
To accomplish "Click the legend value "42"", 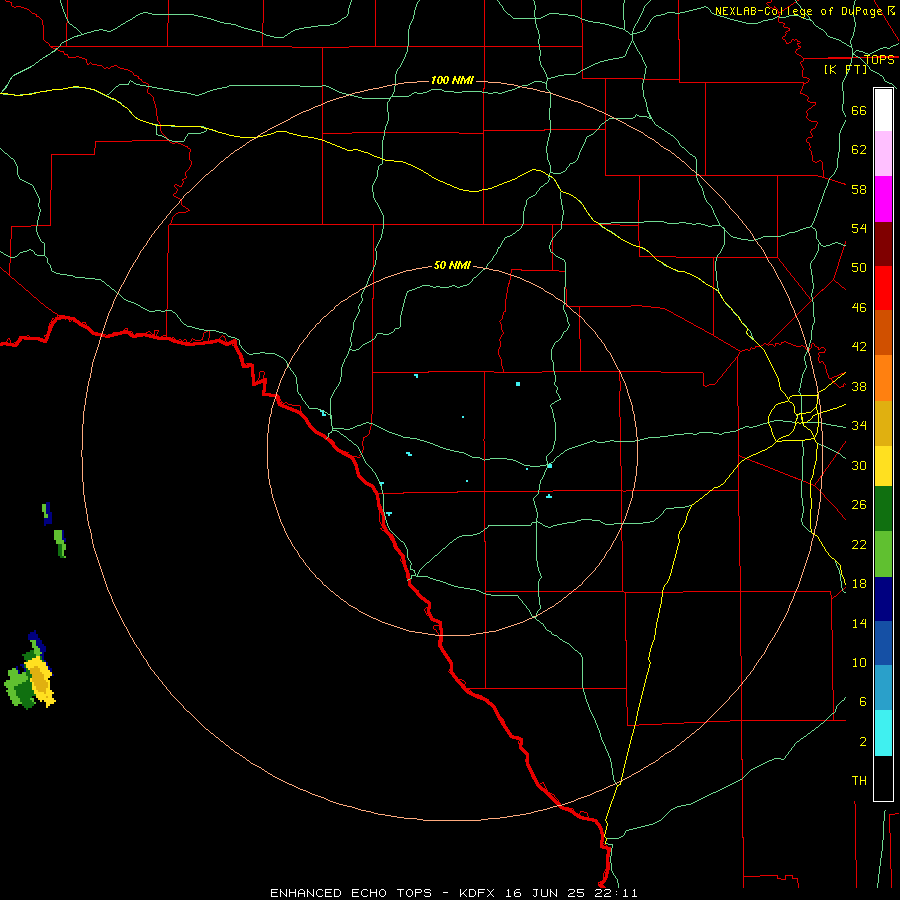I will (x=859, y=347).
